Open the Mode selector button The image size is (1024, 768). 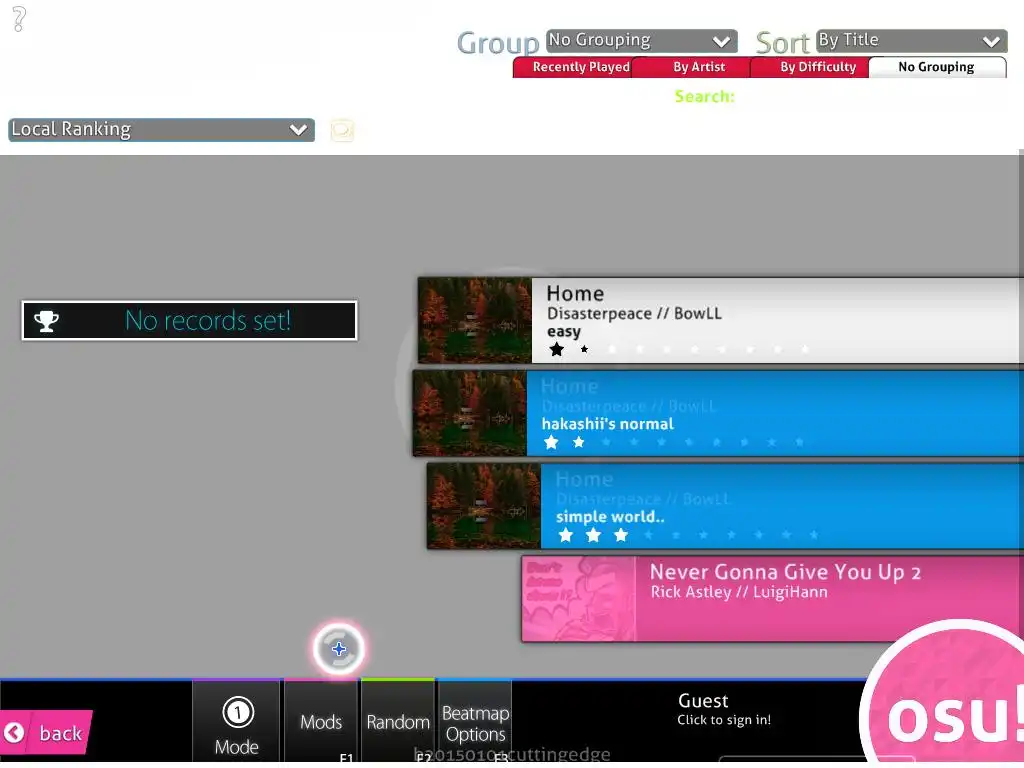236,722
